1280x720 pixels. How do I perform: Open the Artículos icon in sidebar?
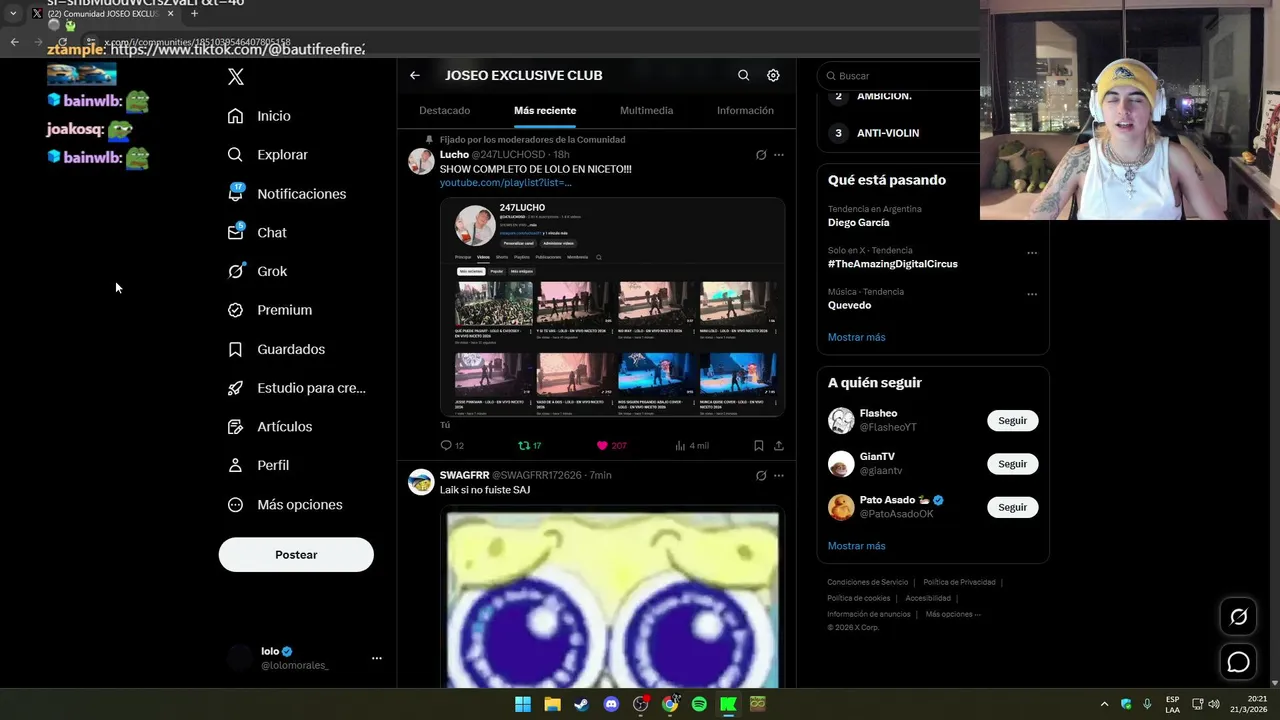click(x=235, y=427)
